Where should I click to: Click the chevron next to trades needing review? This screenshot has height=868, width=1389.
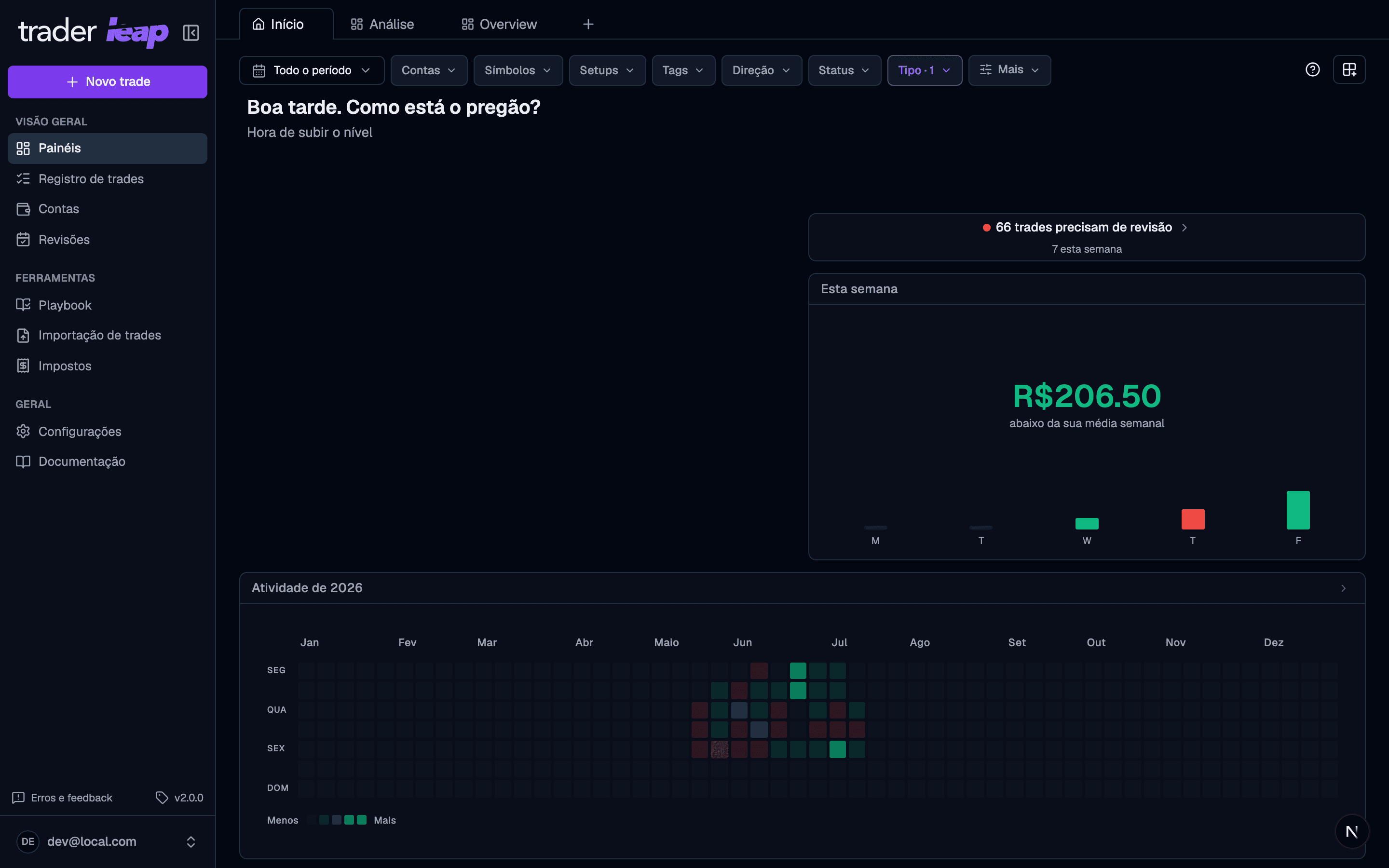point(1184,228)
